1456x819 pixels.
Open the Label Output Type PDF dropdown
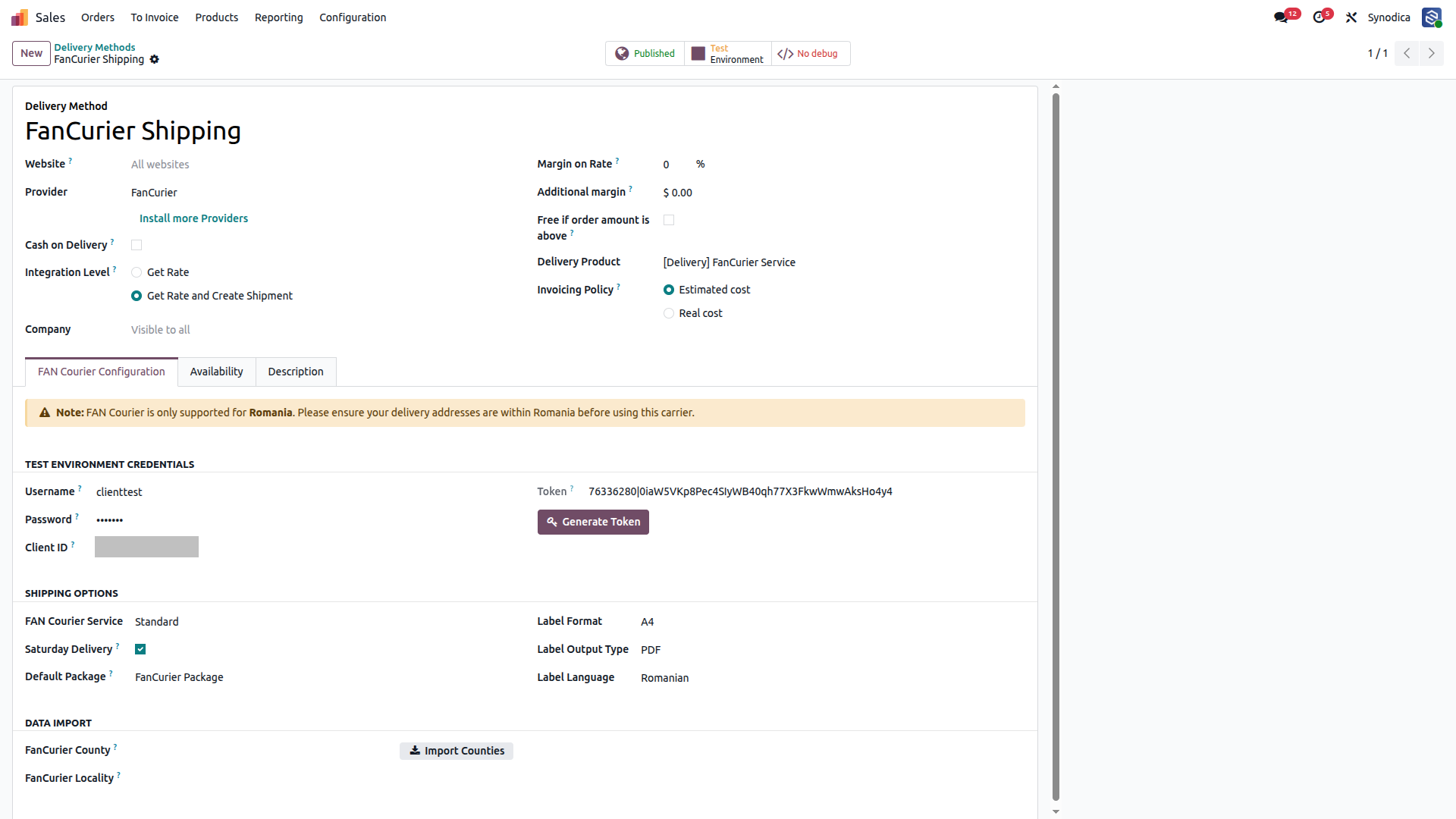[x=832, y=650]
